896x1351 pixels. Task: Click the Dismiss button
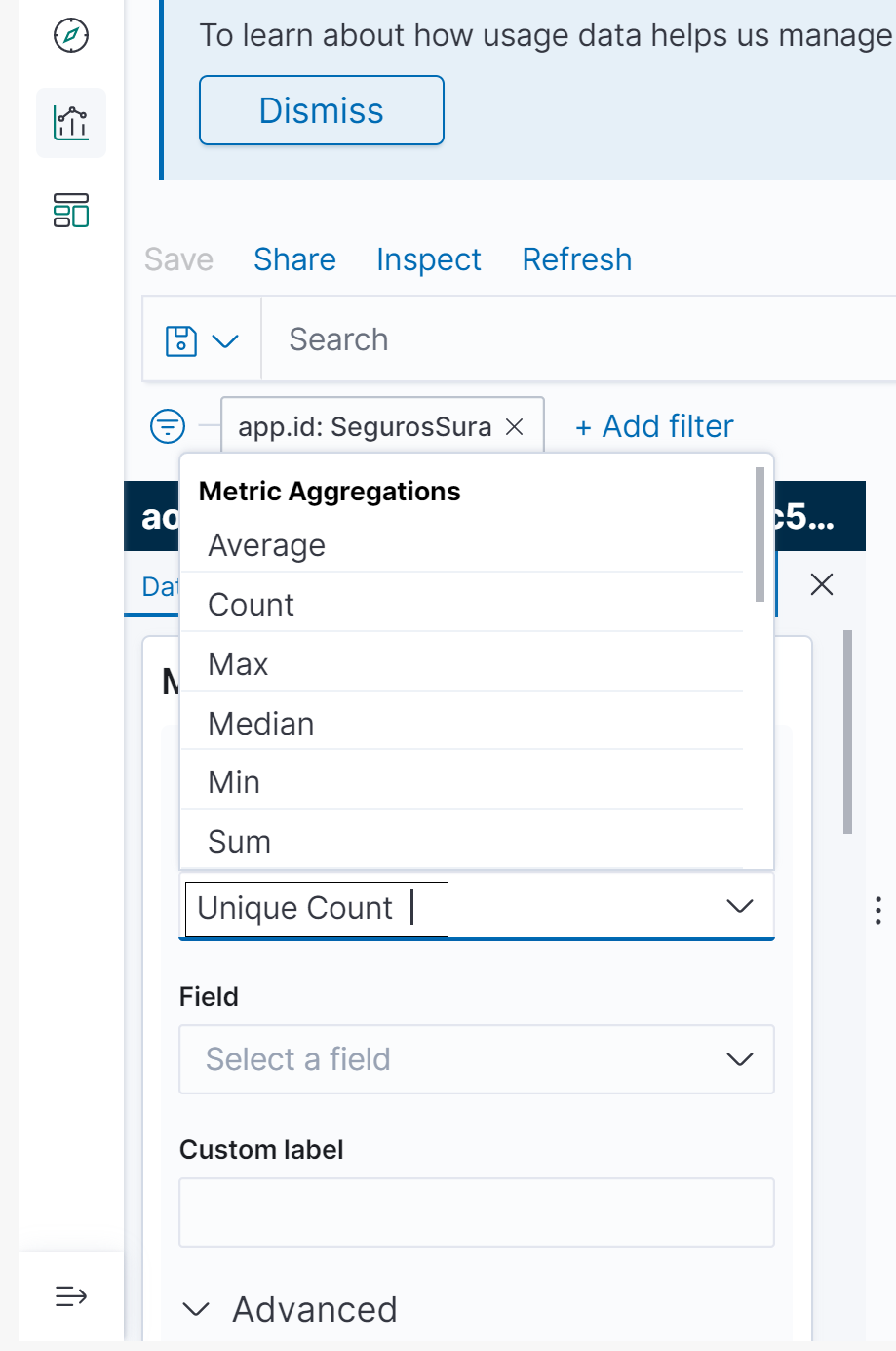point(322,110)
